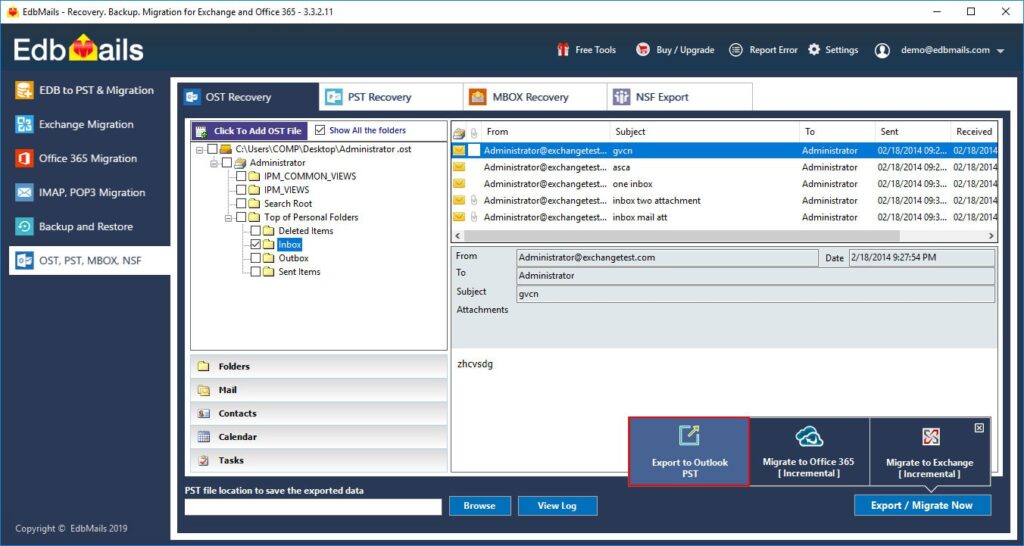
Task: Click the View Log button
Action: 557,506
